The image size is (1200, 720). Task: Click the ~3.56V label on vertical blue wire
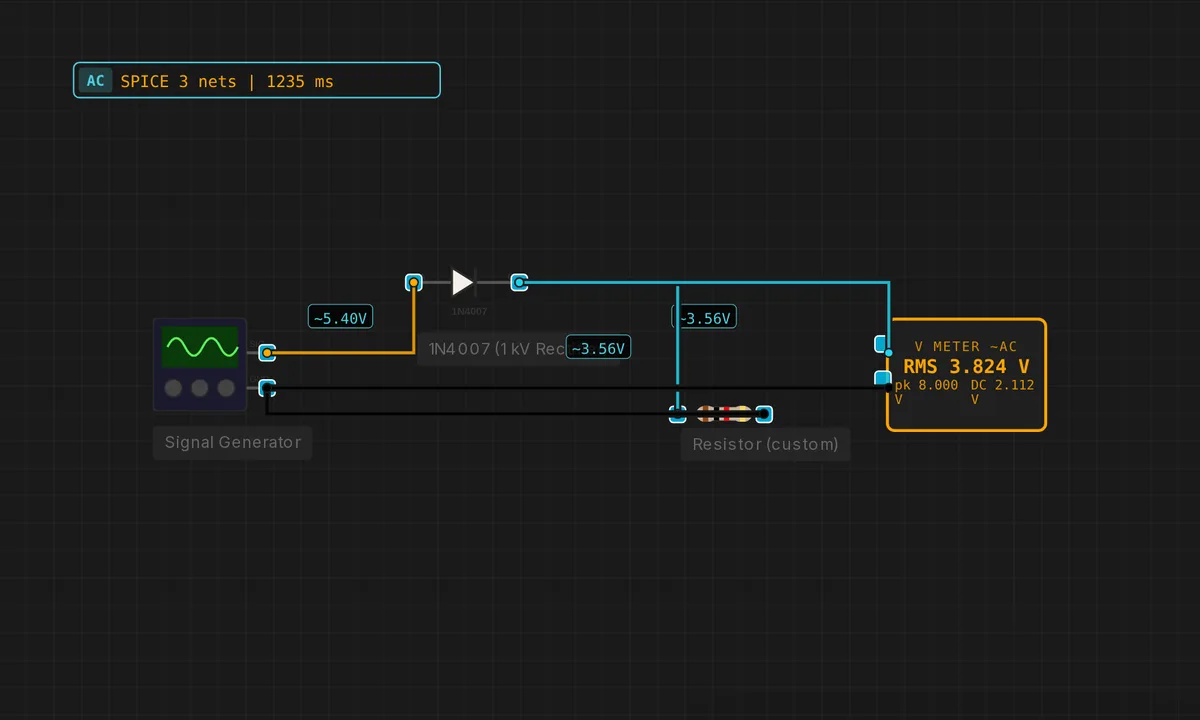[x=704, y=318]
